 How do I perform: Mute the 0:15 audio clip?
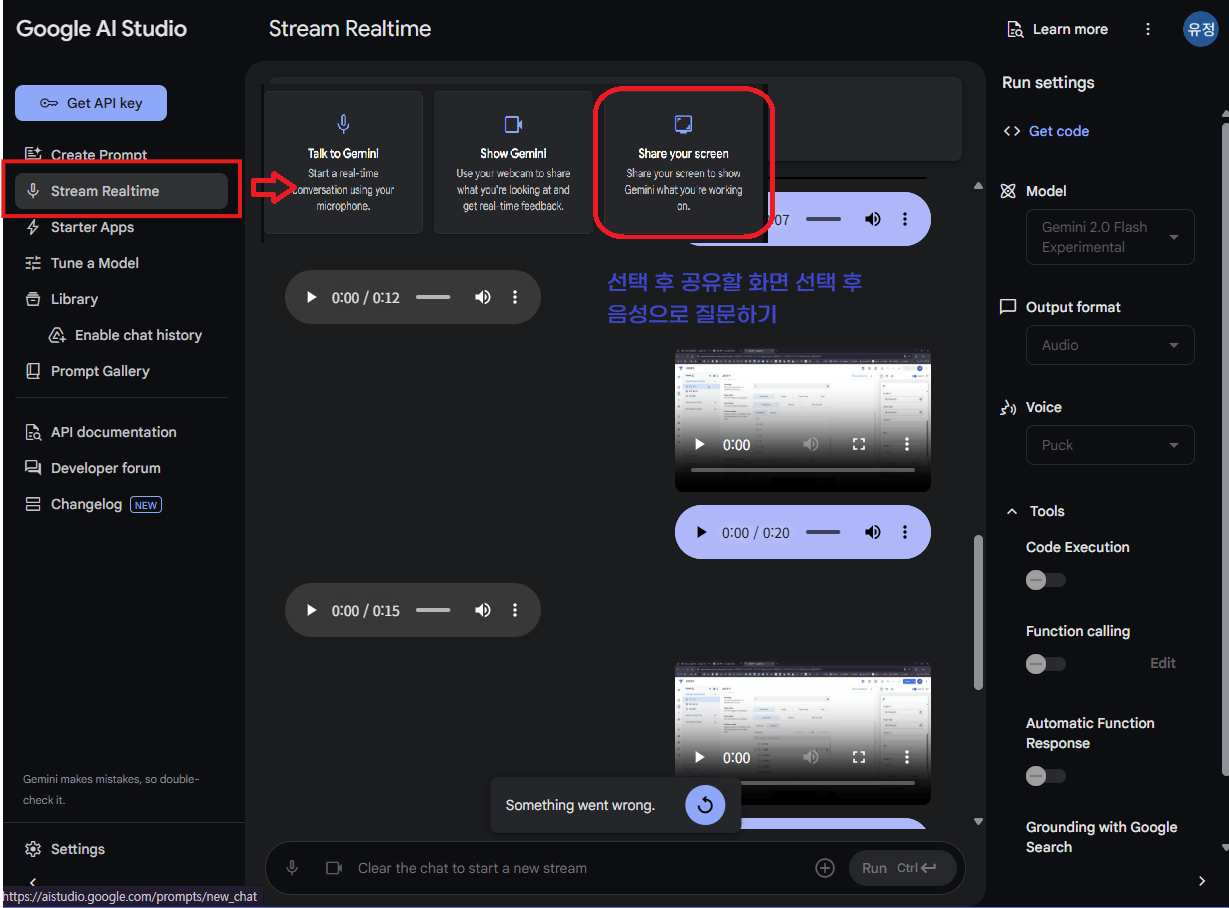[483, 610]
